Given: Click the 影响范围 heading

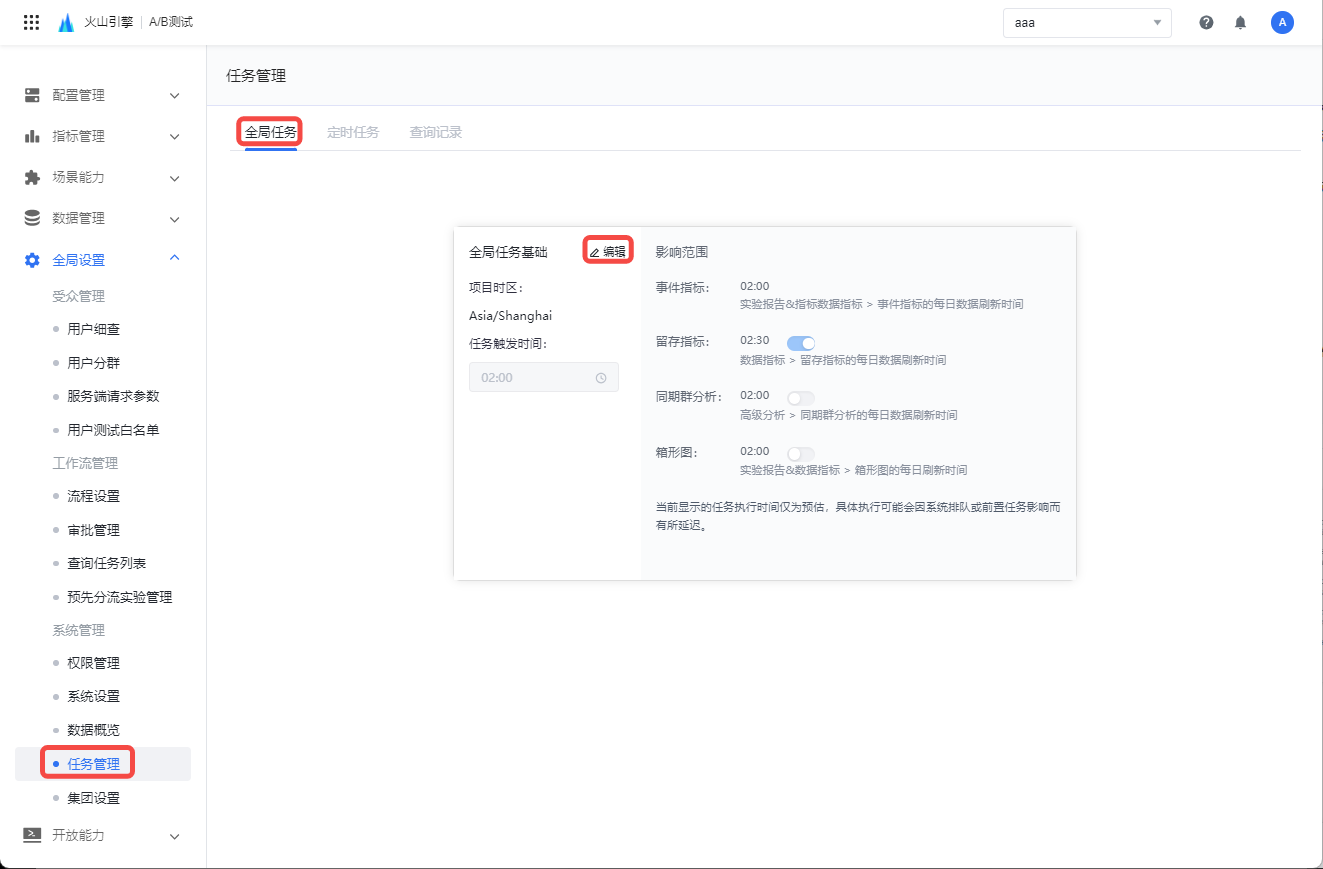Looking at the screenshot, I should point(682,252).
